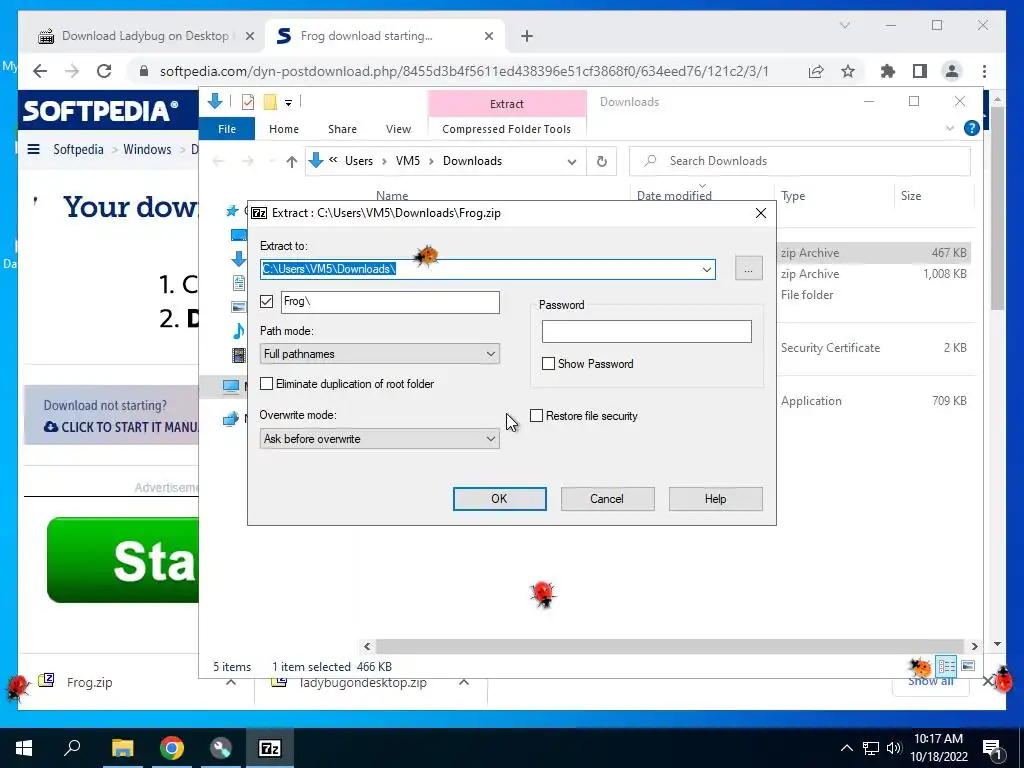1024x768 pixels.
Task: Switch Explorer to large icons view
Action: [968, 666]
